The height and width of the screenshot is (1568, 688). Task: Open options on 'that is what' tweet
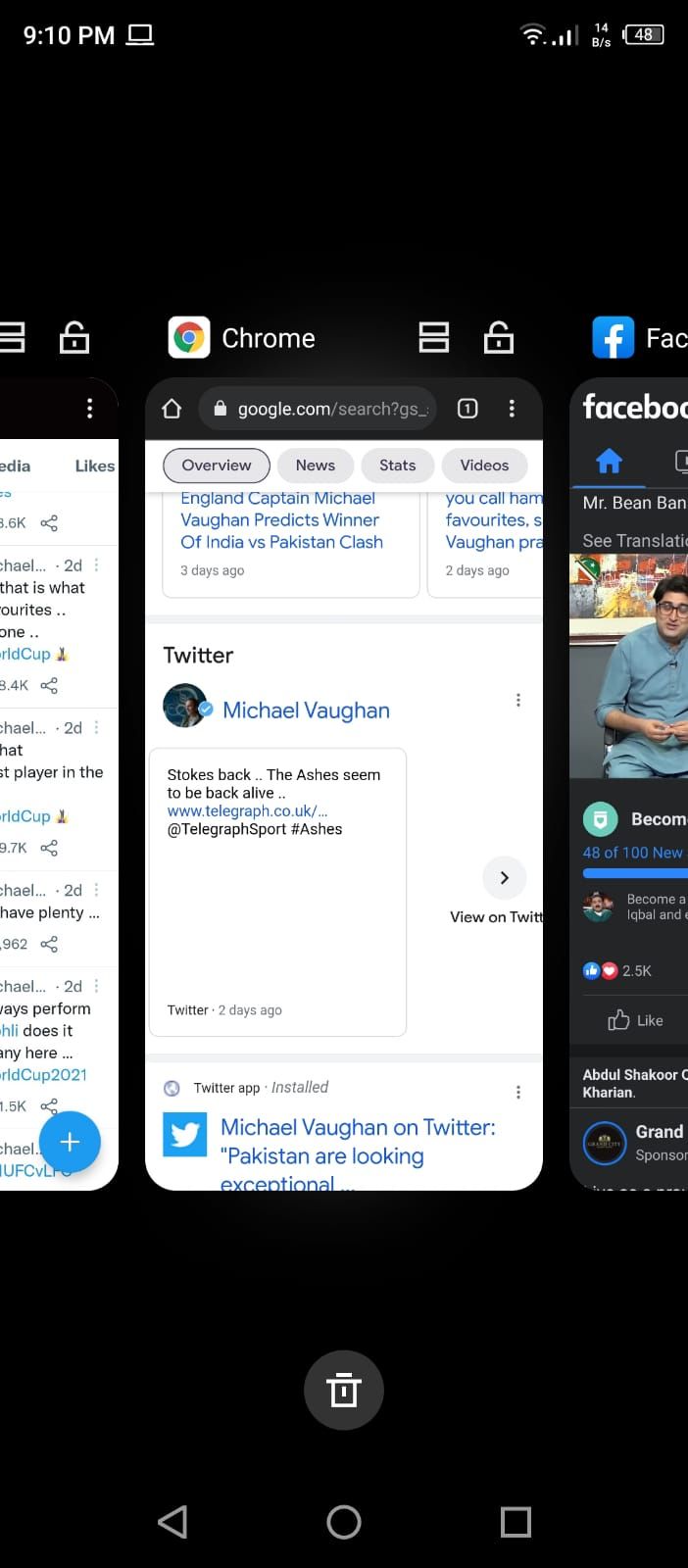pyautogui.click(x=96, y=565)
